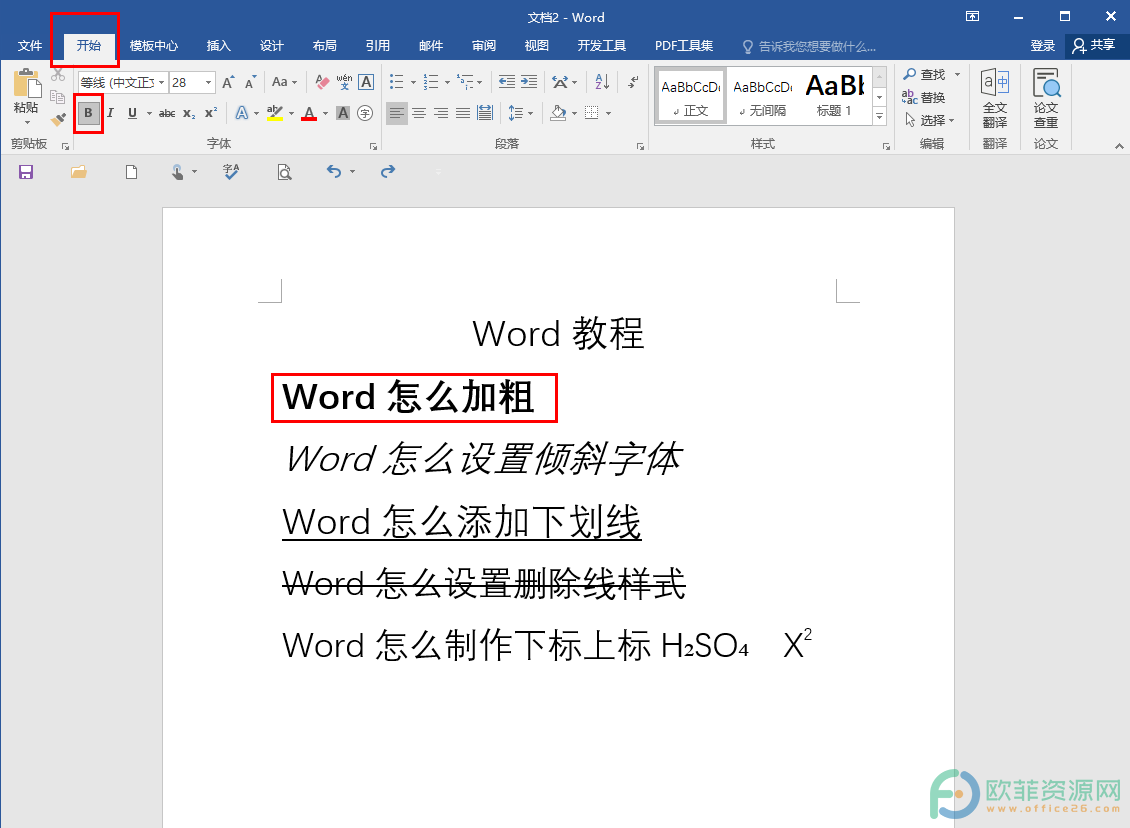Viewport: 1130px width, 828px height.
Task: Click the Format Painter brush icon
Action: [x=58, y=119]
